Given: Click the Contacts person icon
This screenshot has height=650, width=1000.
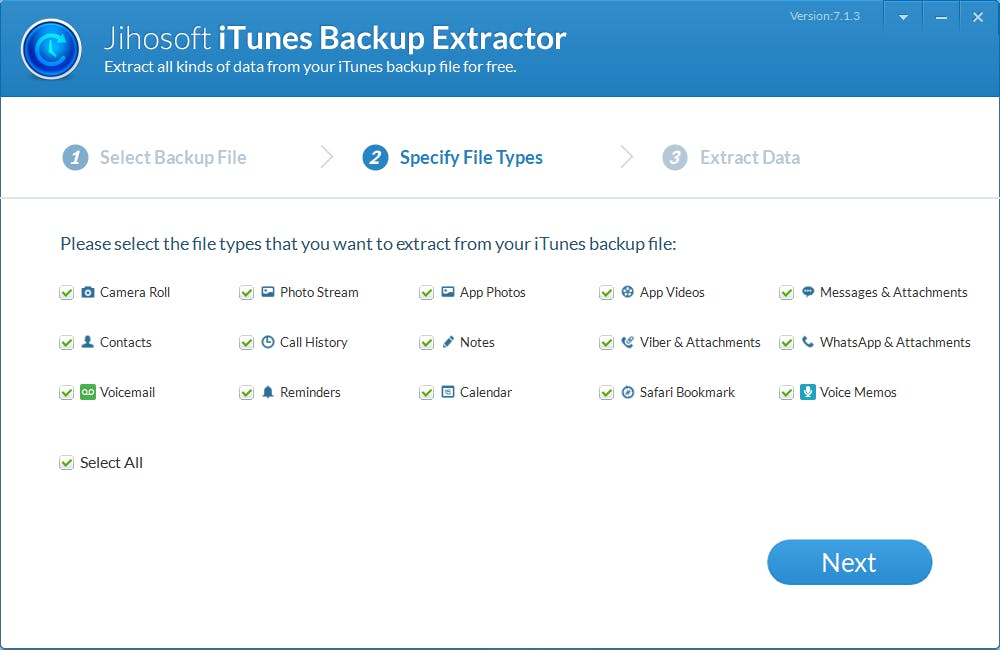Looking at the screenshot, I should pos(88,342).
